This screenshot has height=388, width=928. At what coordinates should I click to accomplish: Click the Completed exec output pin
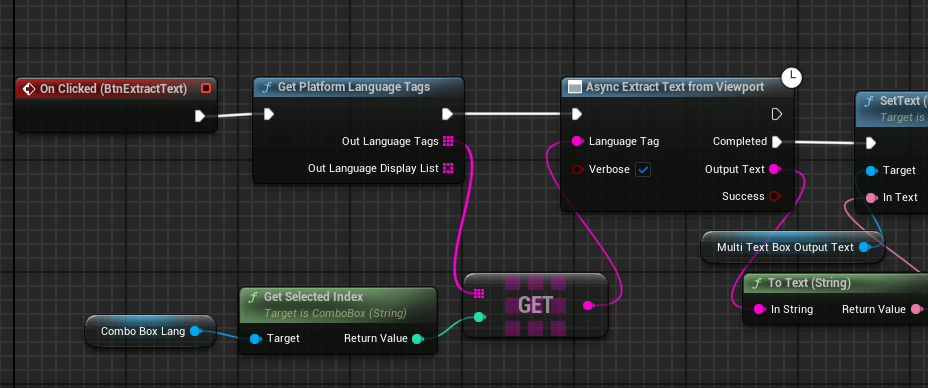coord(777,141)
